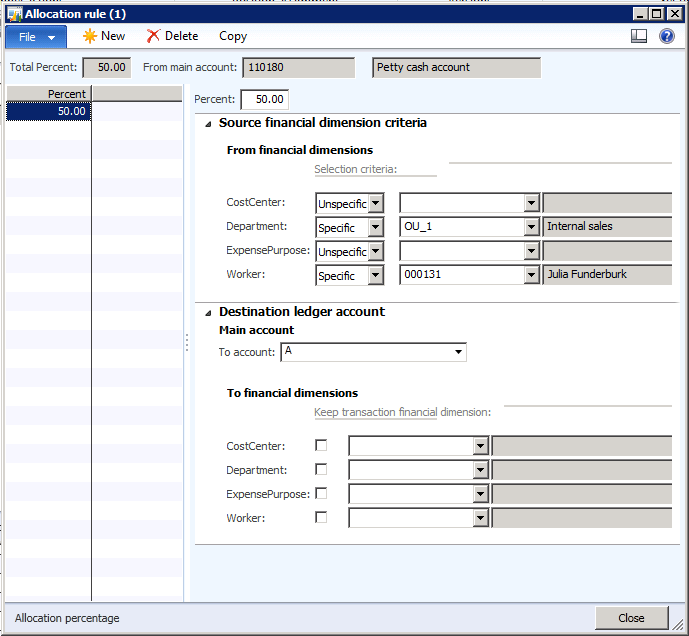Open the To account dropdown
689x636 pixels.
(x=459, y=352)
